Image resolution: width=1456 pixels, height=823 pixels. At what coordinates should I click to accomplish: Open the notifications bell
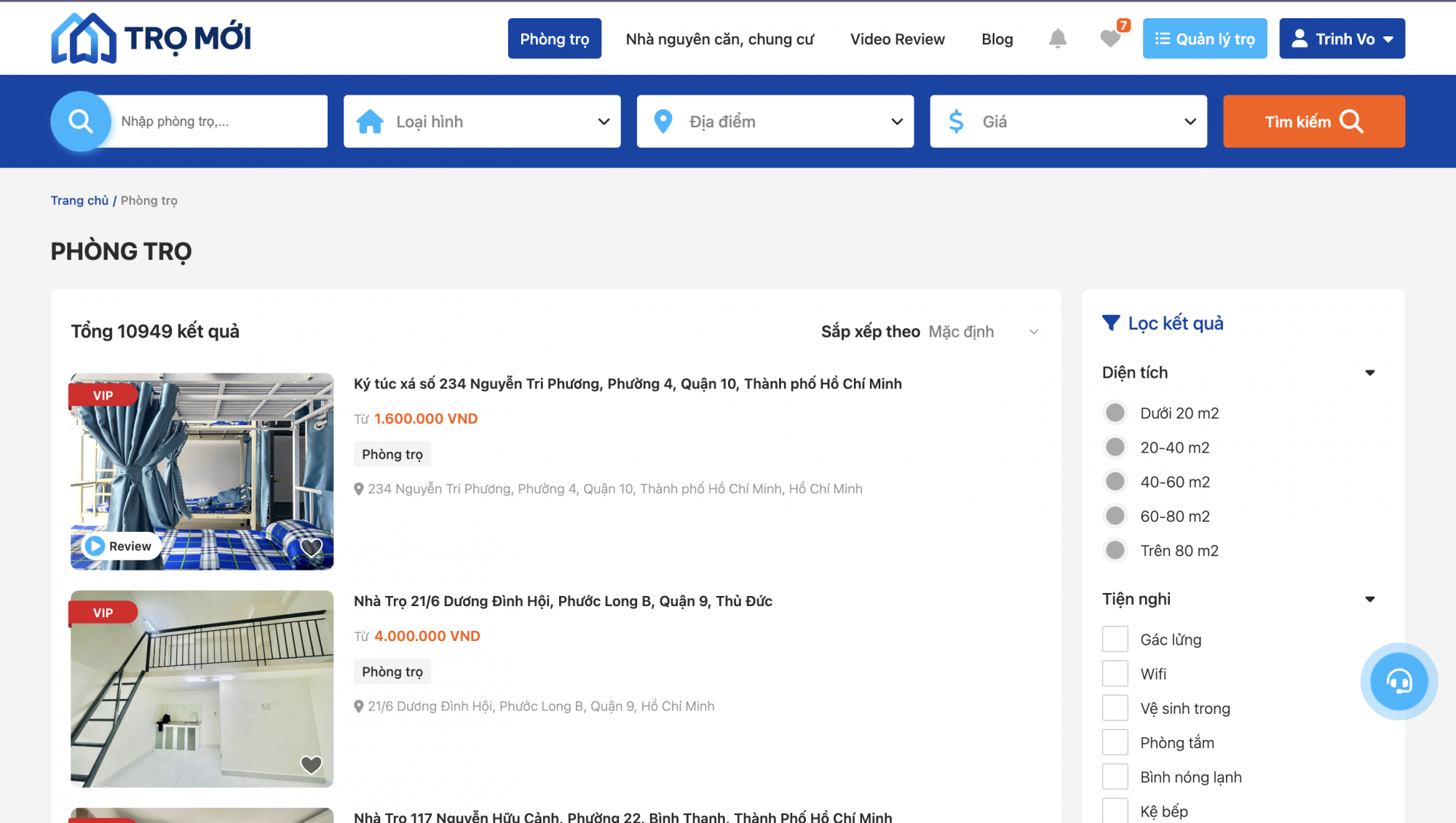[x=1058, y=39]
